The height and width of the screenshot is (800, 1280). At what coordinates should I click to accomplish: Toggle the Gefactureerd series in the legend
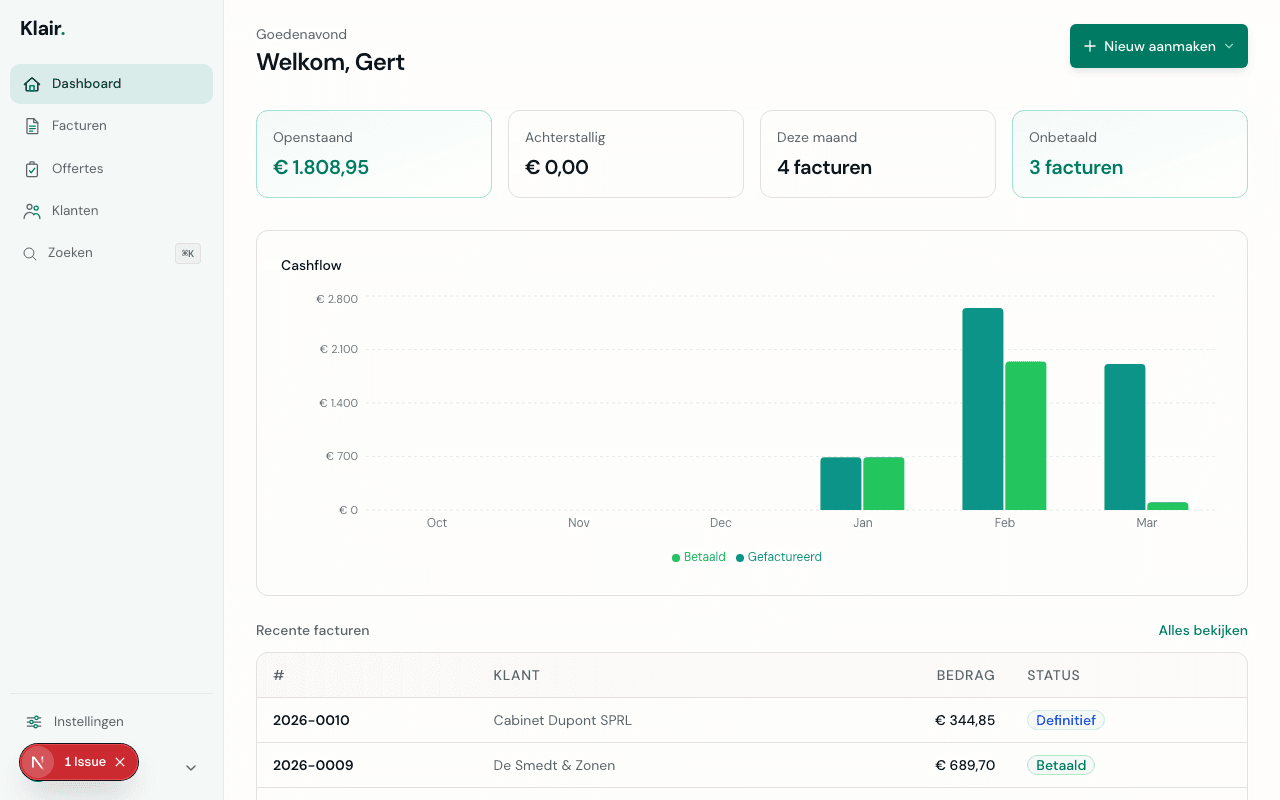(x=779, y=557)
